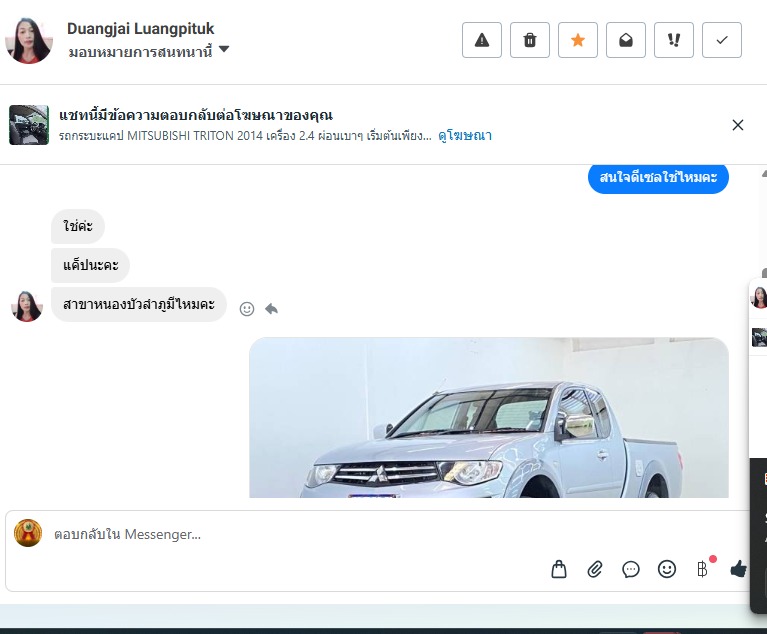
Task: Mark conversation unread with envelope icon
Action: [x=626, y=40]
